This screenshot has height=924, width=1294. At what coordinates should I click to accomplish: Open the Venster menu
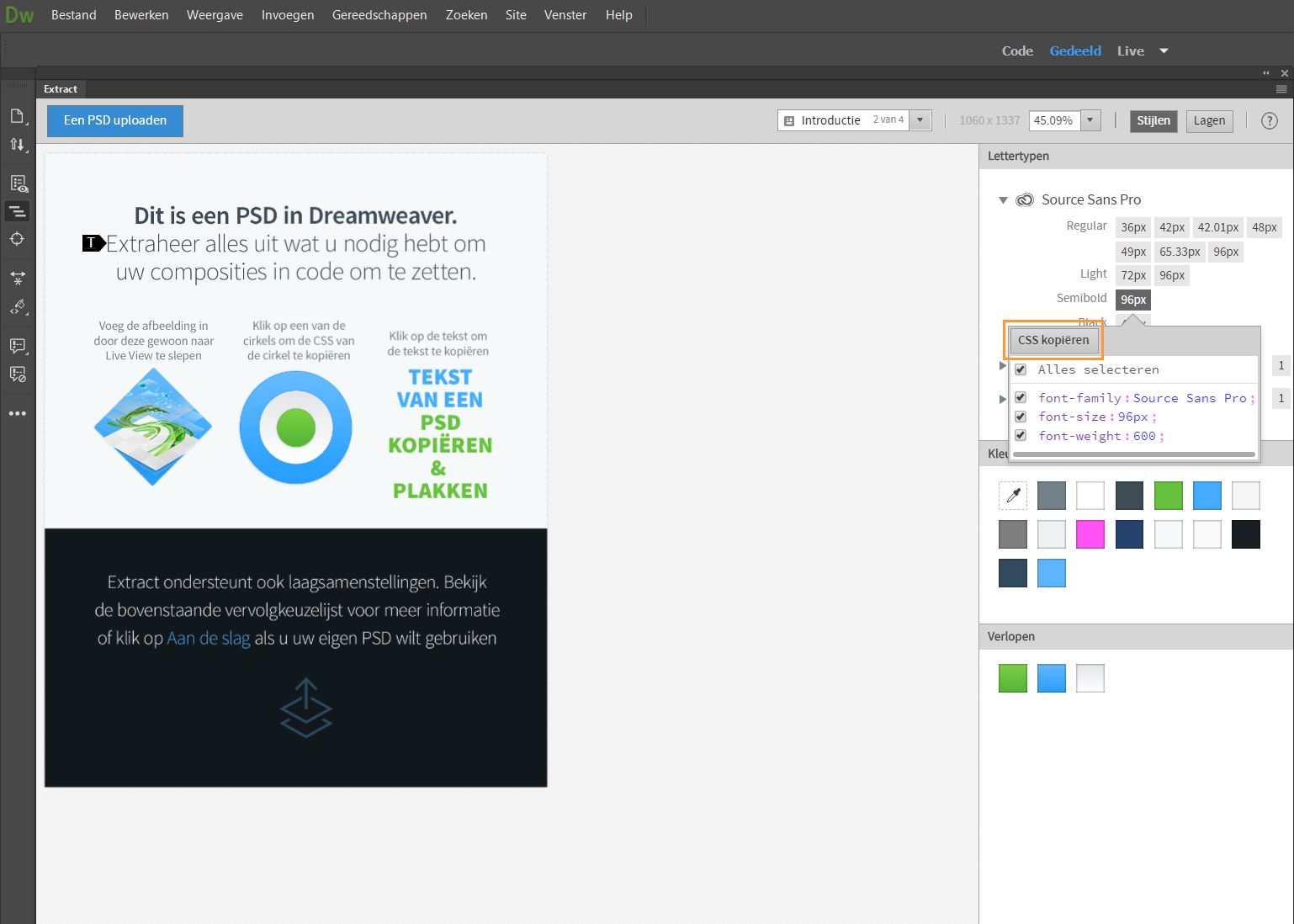point(565,15)
